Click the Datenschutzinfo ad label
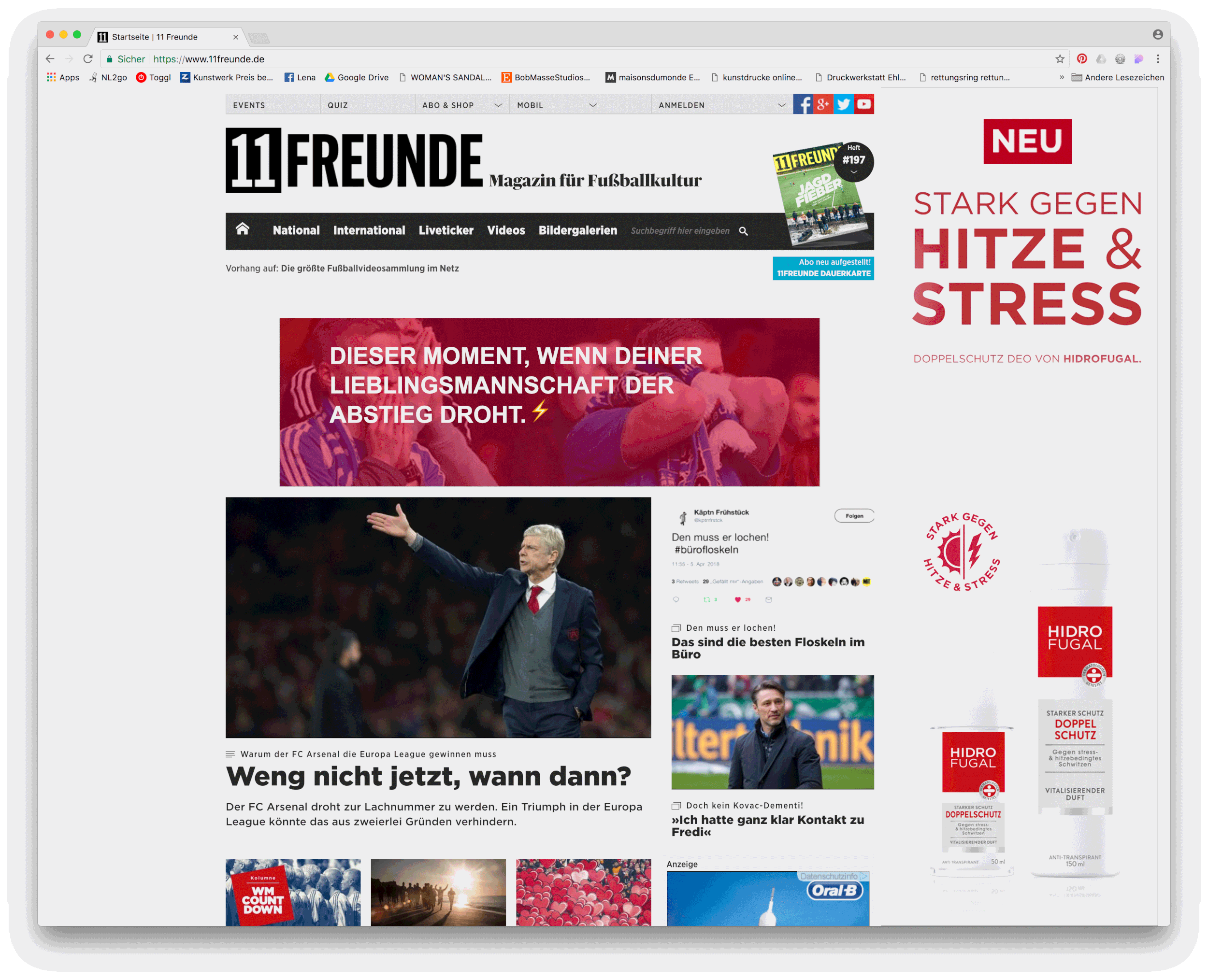Image resolution: width=1208 pixels, height=980 pixels. (x=834, y=876)
